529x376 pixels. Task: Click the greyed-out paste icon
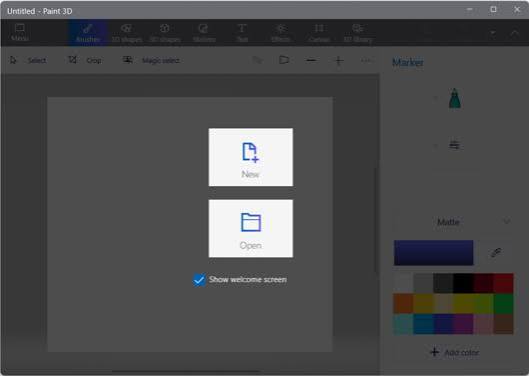(x=257, y=60)
